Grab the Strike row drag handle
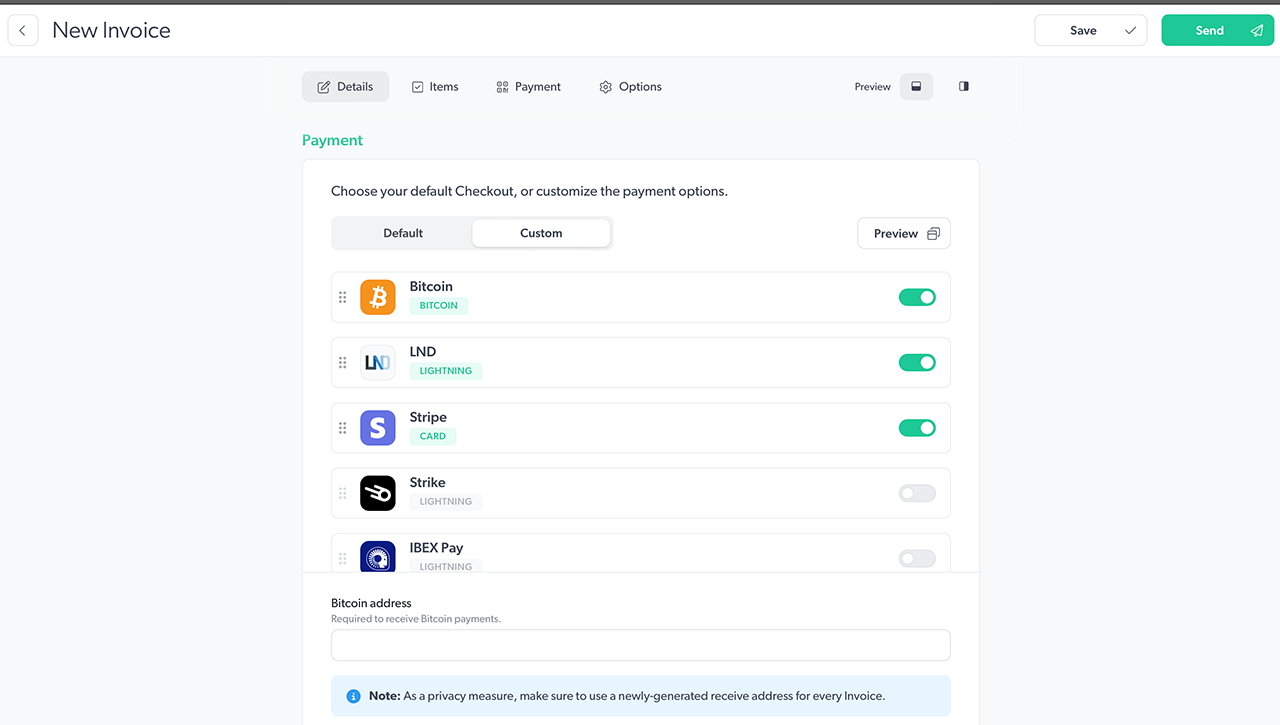 [342, 493]
